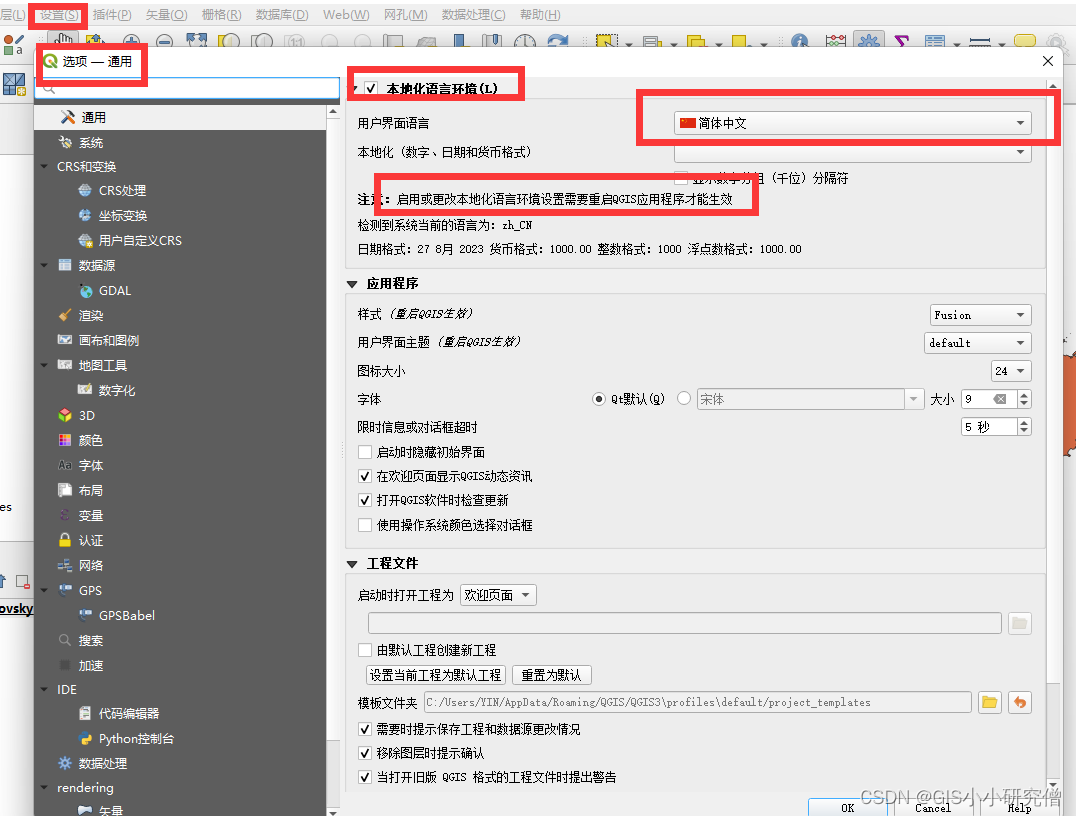
Task: Reset template folder with orange arrow icon
Action: [1020, 702]
